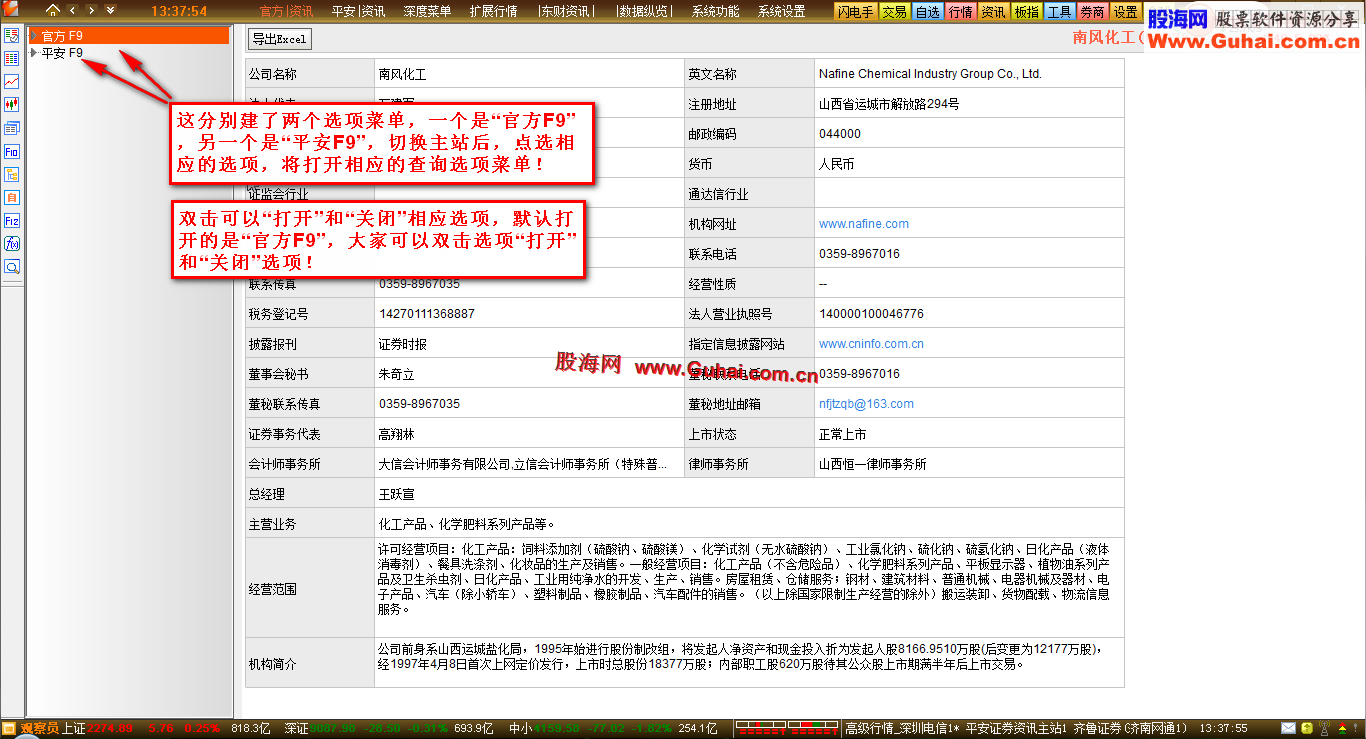Click 齐鲁证券(济南网通1) in status bar

[1131, 728]
